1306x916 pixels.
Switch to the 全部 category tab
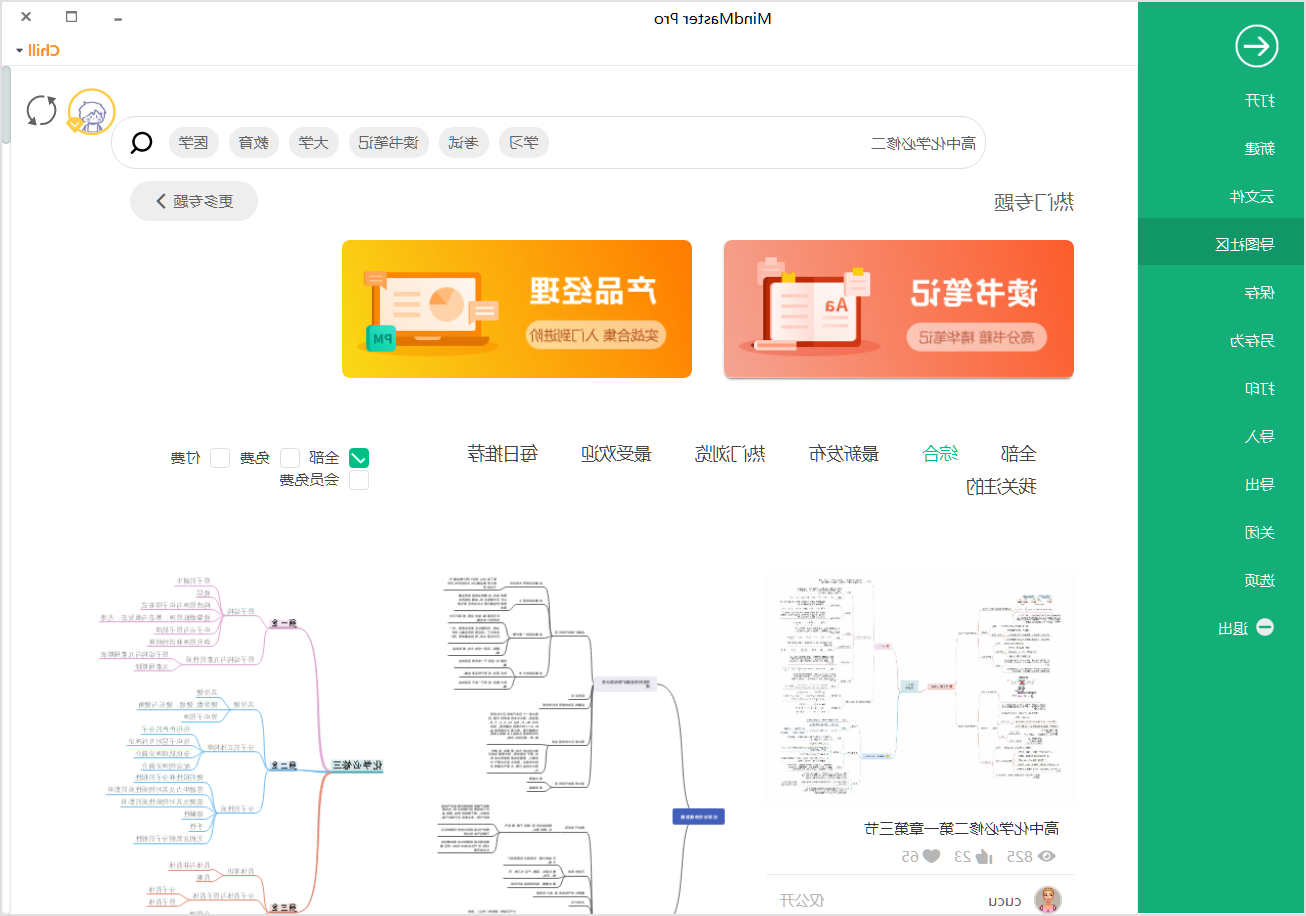click(1018, 453)
